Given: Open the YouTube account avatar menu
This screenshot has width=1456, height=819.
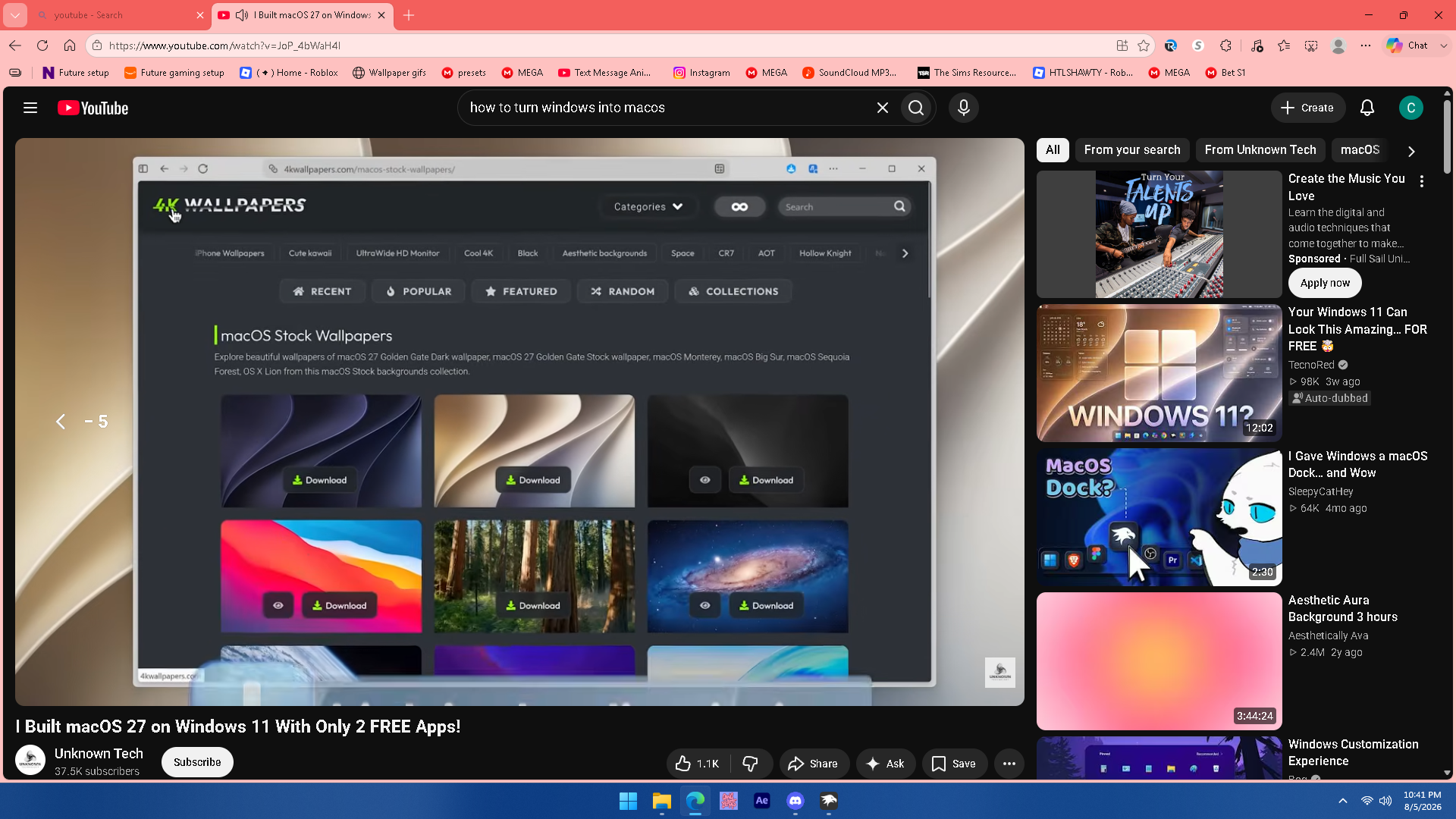Looking at the screenshot, I should tap(1410, 108).
